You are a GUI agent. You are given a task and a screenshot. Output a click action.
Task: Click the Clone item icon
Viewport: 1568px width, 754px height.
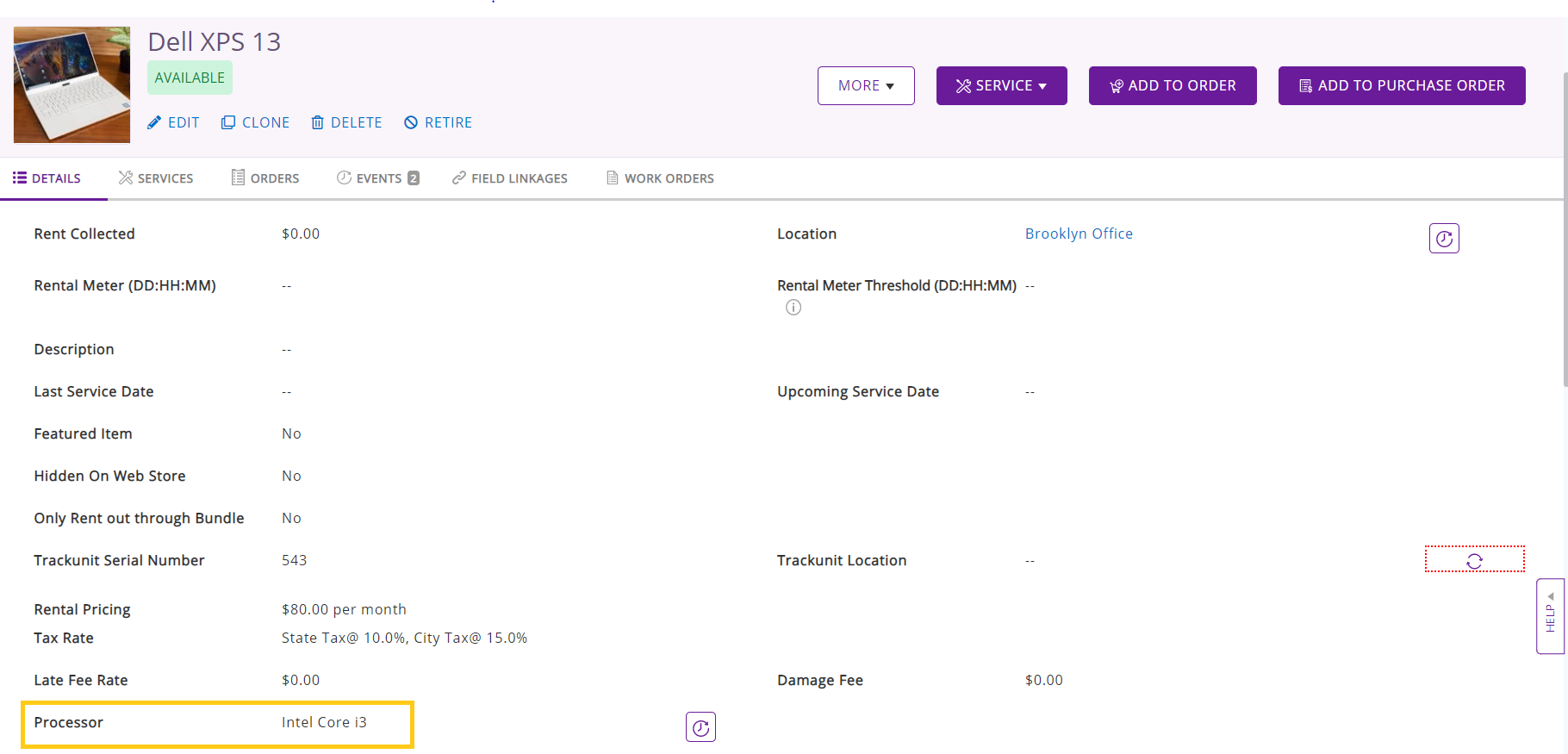pyautogui.click(x=228, y=122)
